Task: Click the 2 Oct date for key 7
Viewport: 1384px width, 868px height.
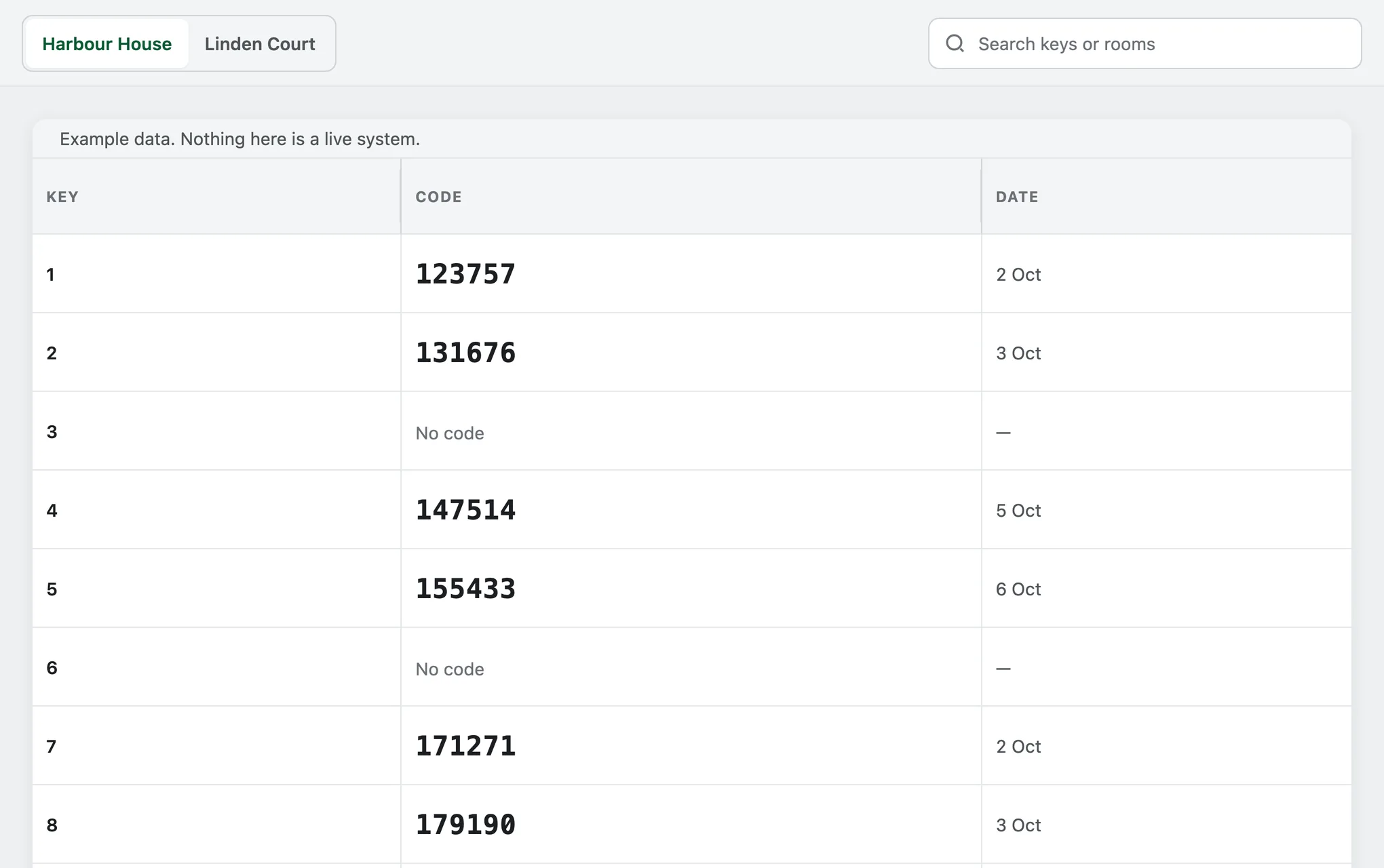Action: (x=1018, y=747)
